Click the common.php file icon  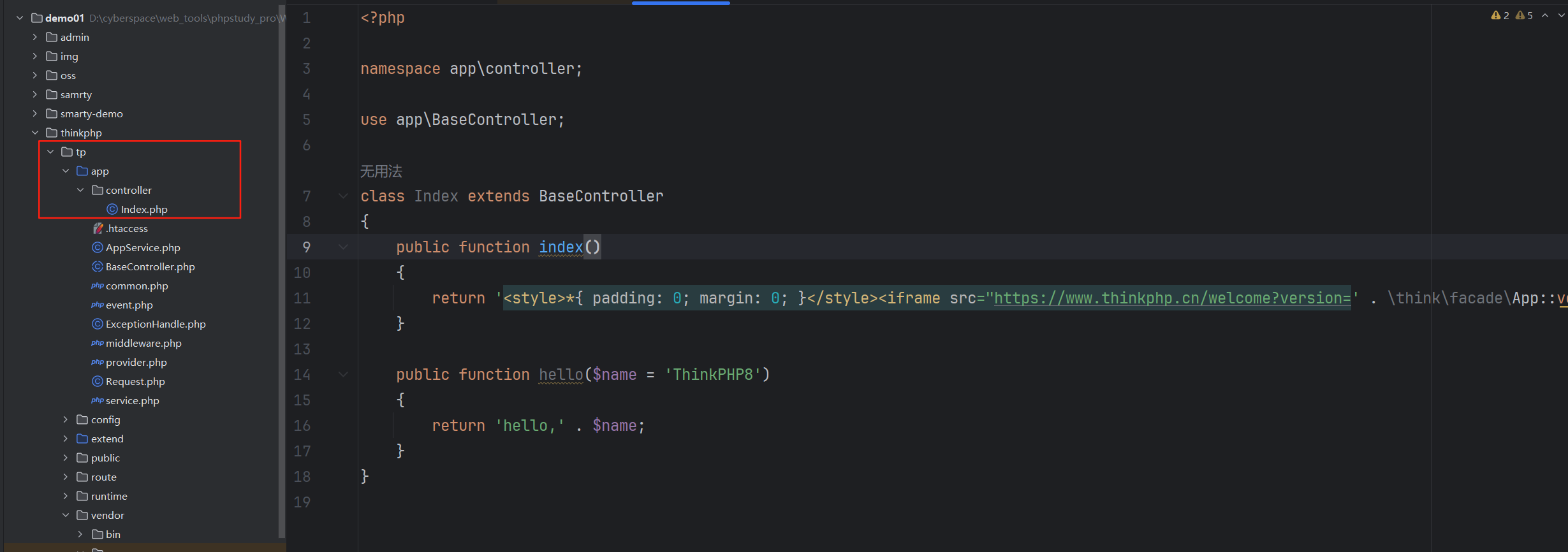98,286
